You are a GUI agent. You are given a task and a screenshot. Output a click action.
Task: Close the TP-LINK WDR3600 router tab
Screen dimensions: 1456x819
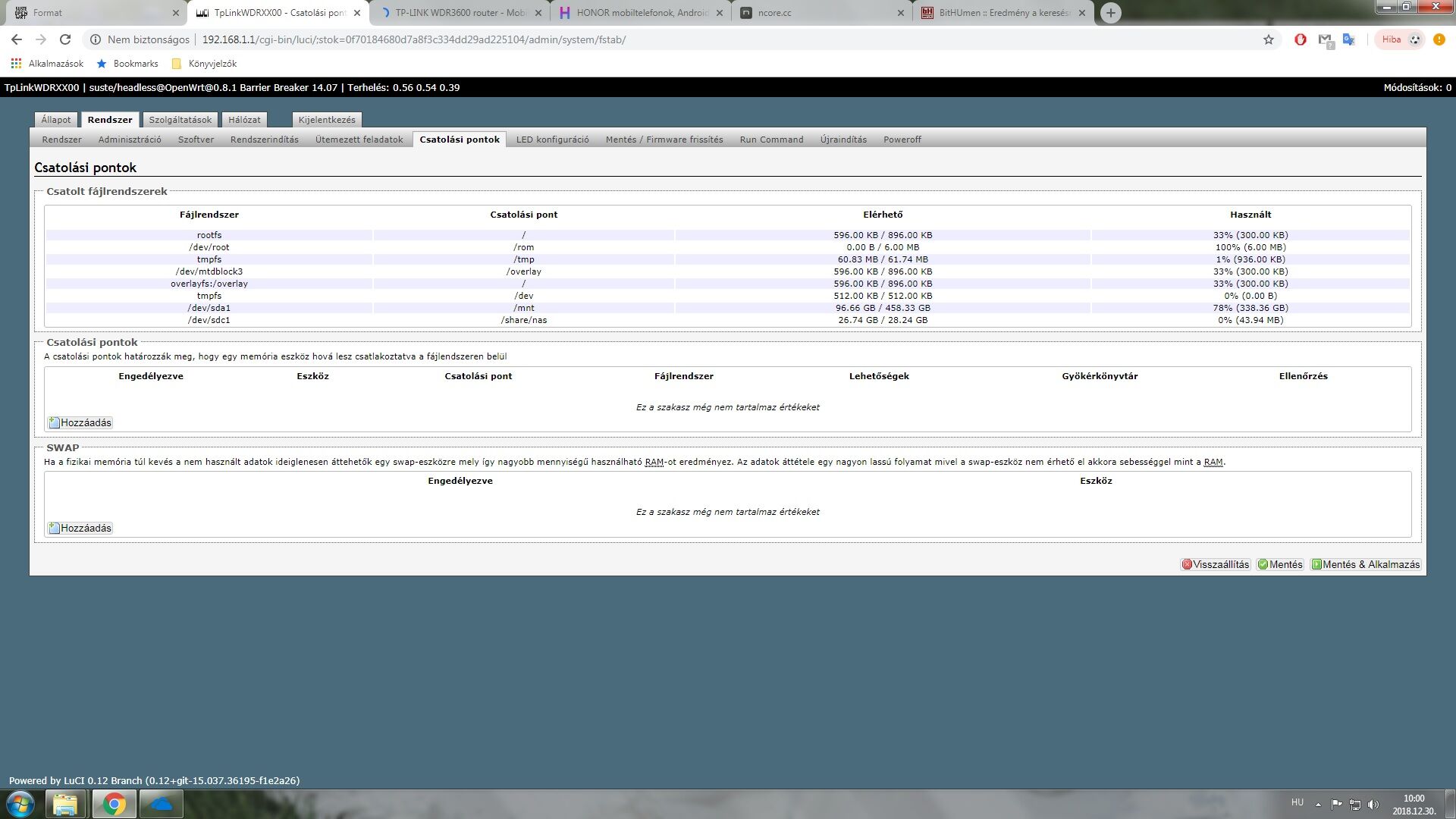[x=538, y=13]
